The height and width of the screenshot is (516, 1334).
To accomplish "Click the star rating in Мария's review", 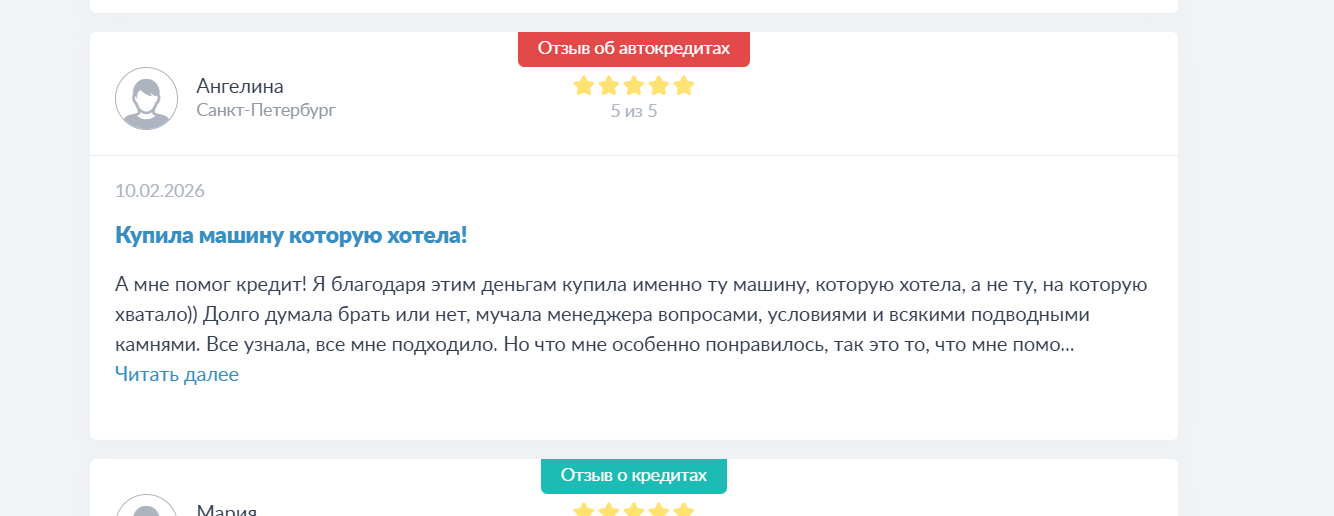I will click(634, 510).
